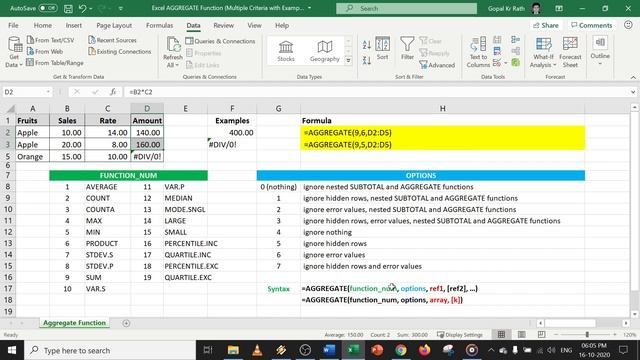The image size is (640, 360).
Task: Open Recent Sources
Action: (x=112, y=40)
